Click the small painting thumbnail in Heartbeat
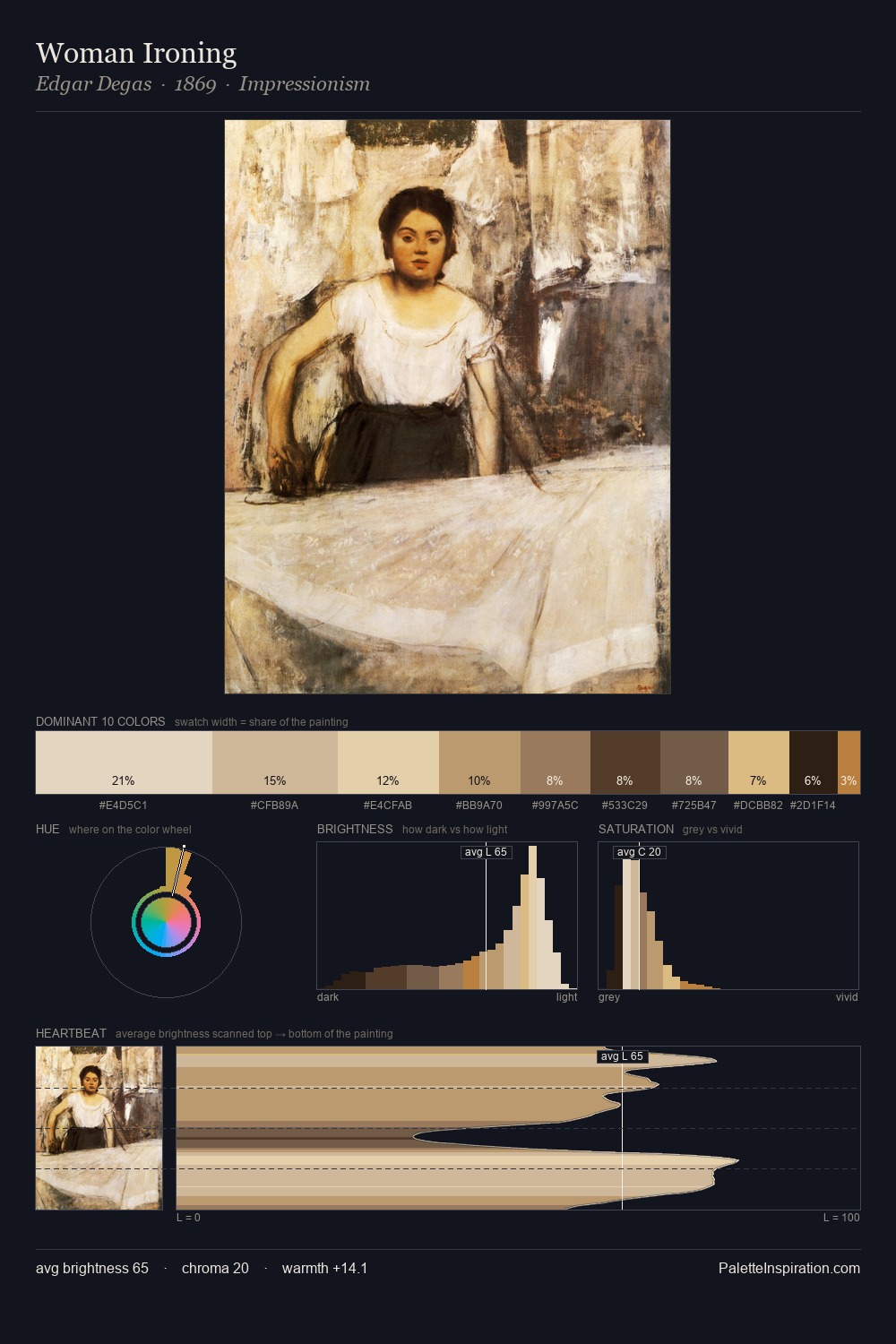The width and height of the screenshot is (896, 1344). click(99, 1128)
